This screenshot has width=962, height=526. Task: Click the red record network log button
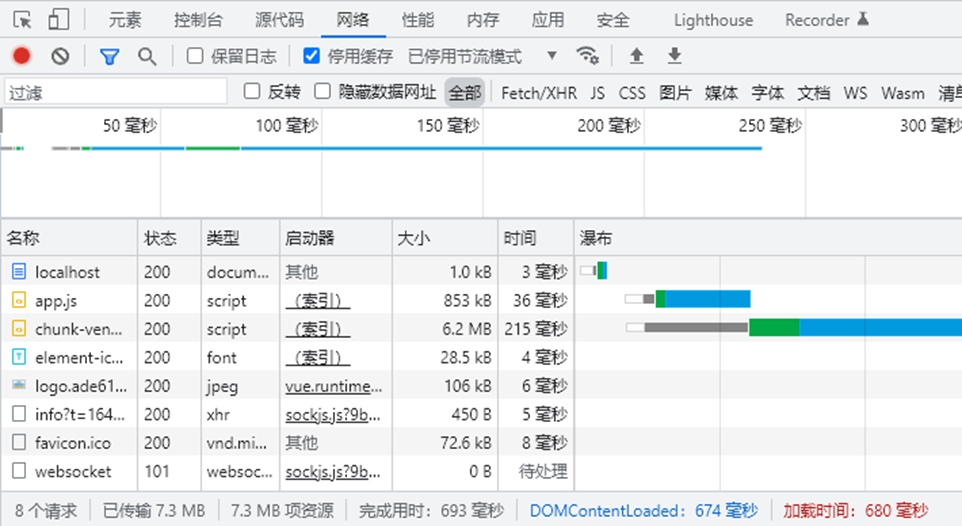[21, 57]
